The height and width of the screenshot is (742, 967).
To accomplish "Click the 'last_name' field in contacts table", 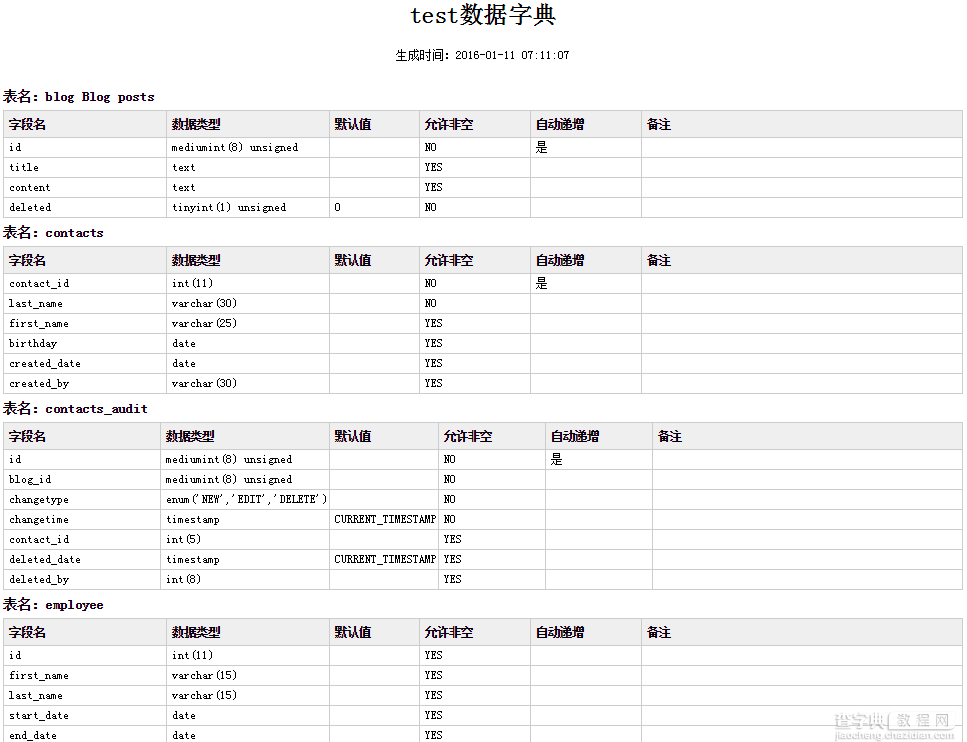I will tap(85, 303).
